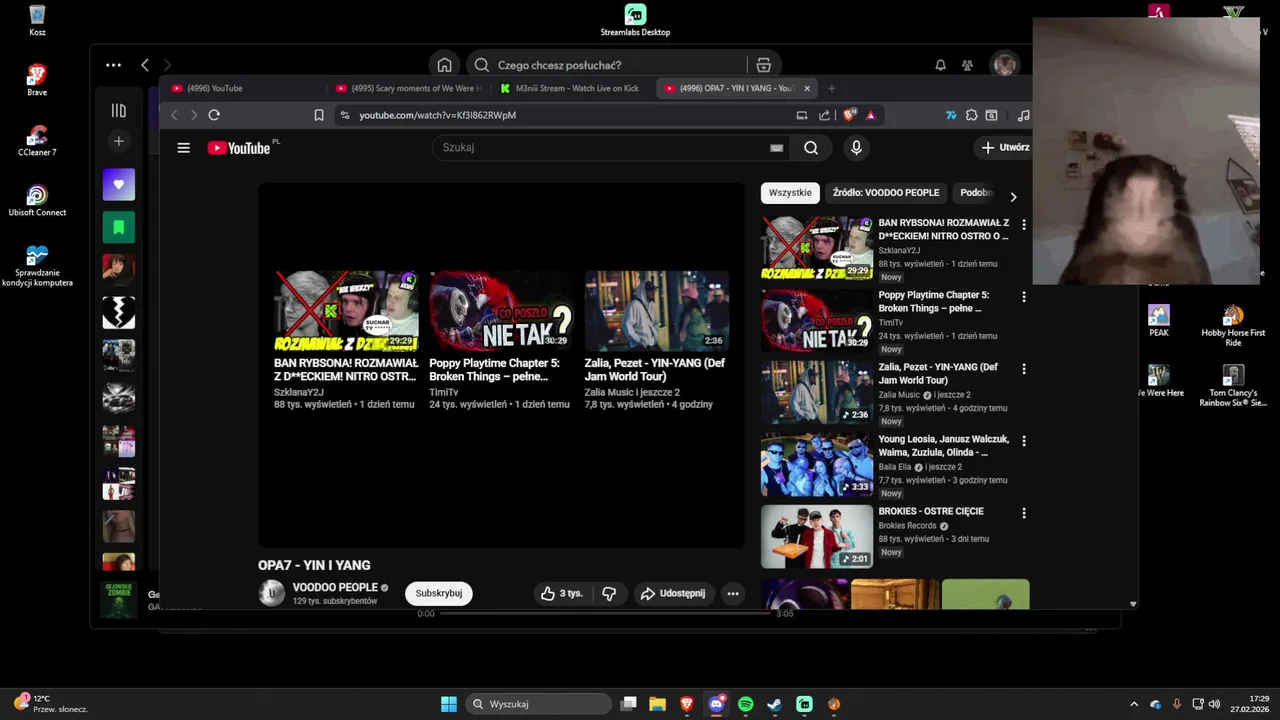Open Steam from the taskbar
The width and height of the screenshot is (1280, 720).
tap(775, 704)
